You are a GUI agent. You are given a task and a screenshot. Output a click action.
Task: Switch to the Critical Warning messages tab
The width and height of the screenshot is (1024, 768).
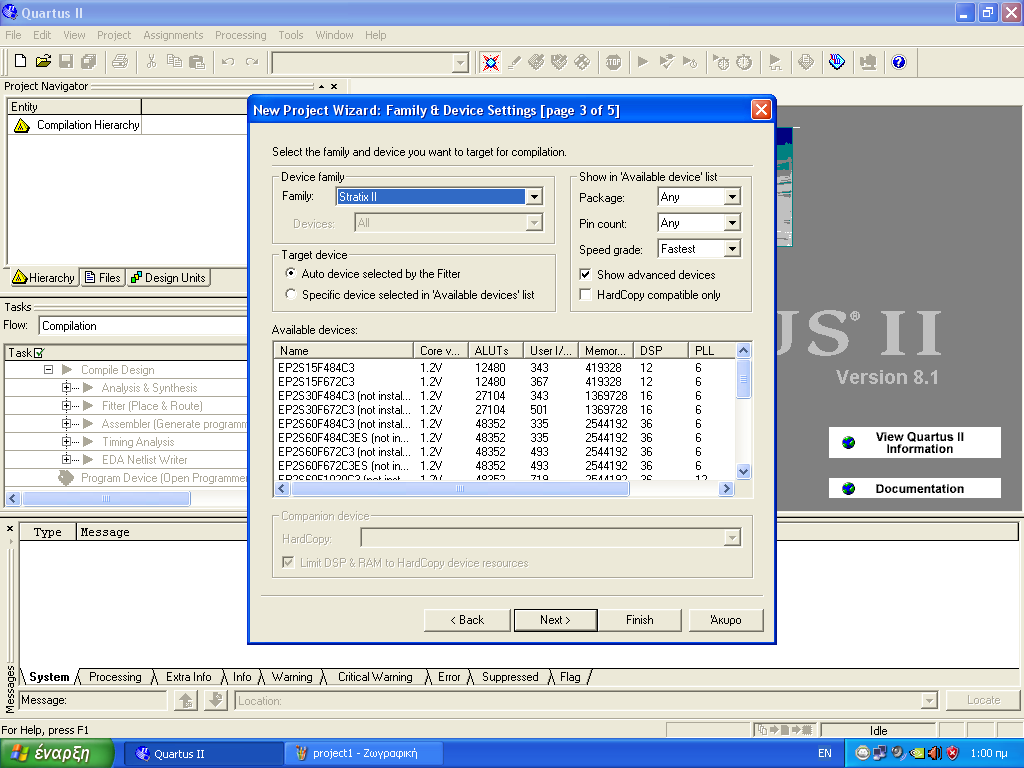click(x=375, y=677)
